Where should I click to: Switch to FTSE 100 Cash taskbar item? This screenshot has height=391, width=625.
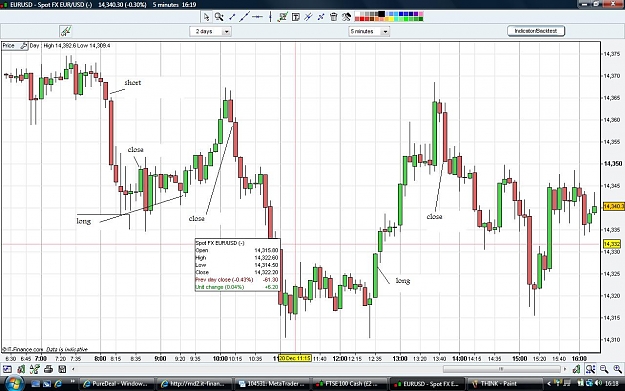(349, 384)
